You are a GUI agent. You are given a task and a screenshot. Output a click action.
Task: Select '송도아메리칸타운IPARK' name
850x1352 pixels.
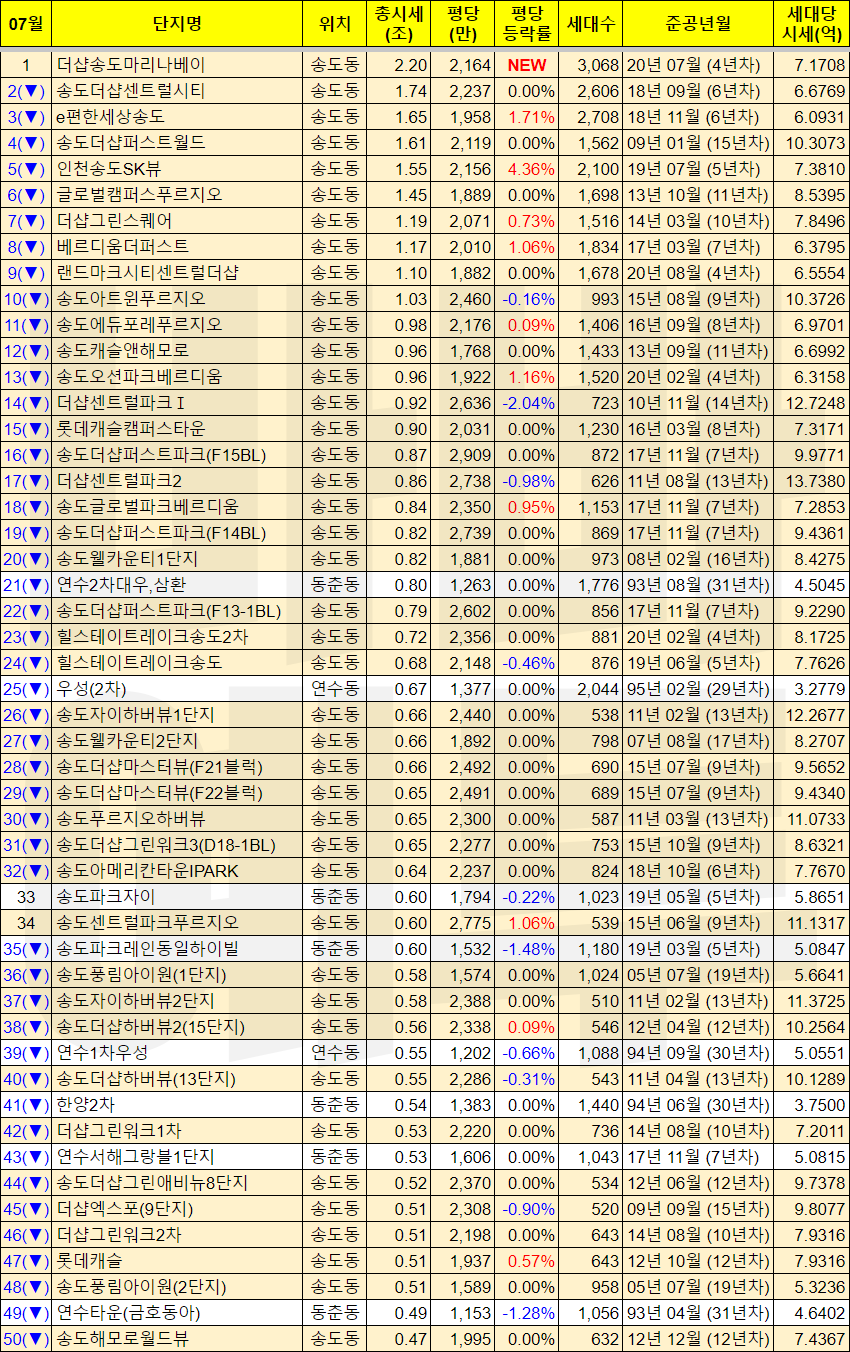pyautogui.click(x=148, y=871)
